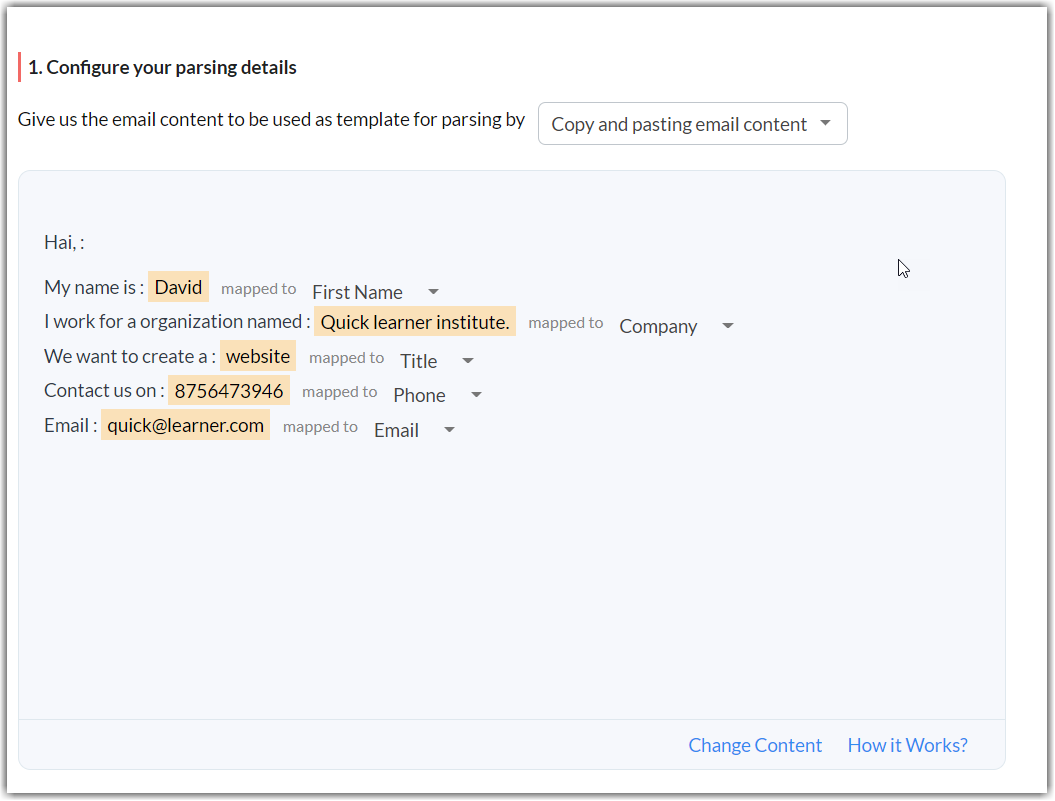1055x801 pixels.
Task: Select the highlighted quick@learner.com address
Action: pyautogui.click(x=186, y=425)
